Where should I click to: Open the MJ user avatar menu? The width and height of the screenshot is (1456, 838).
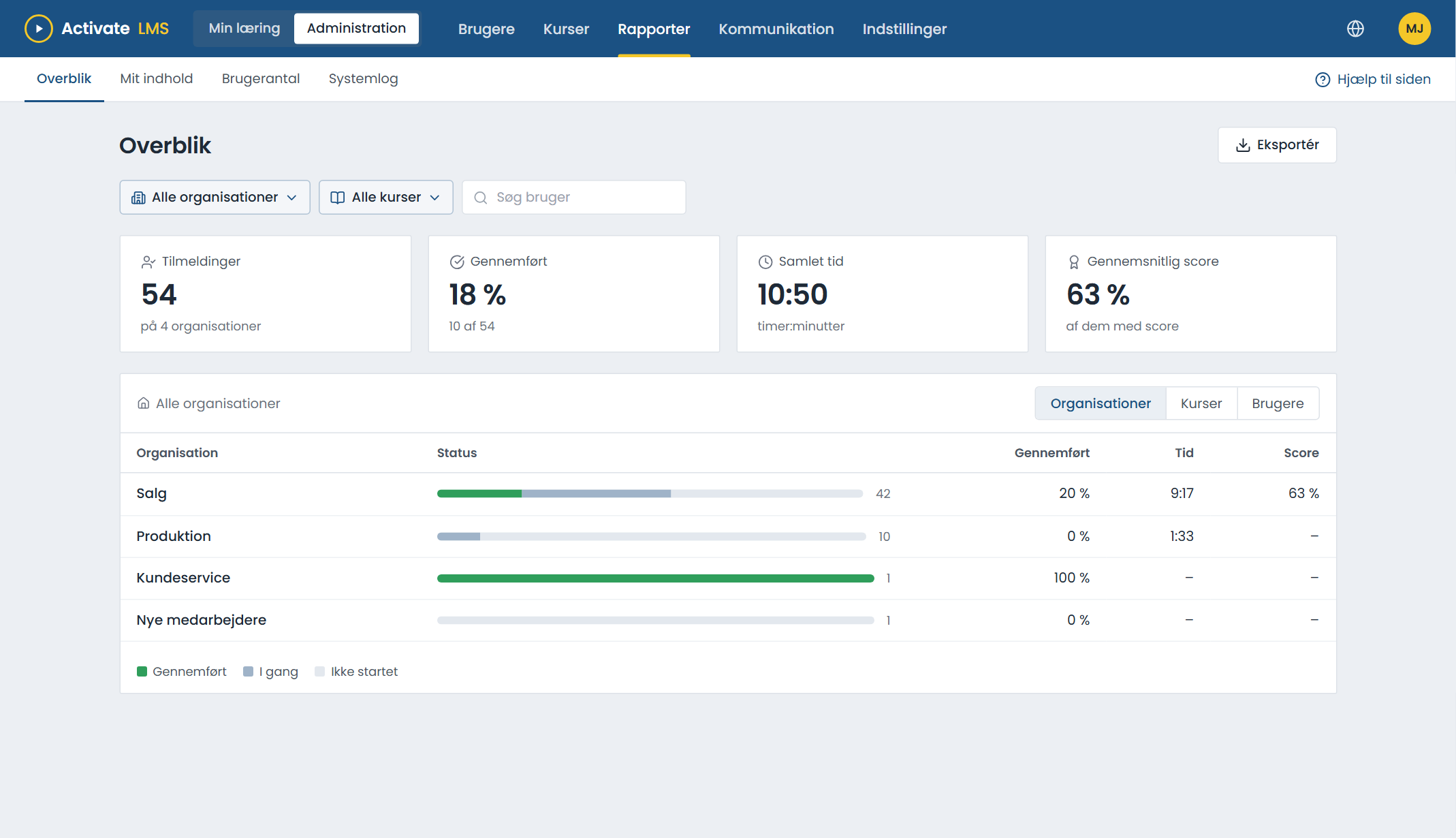coord(1414,29)
